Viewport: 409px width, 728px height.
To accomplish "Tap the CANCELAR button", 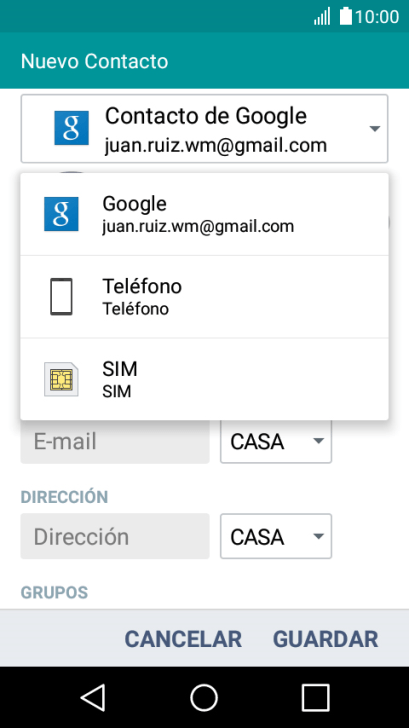I will [183, 639].
